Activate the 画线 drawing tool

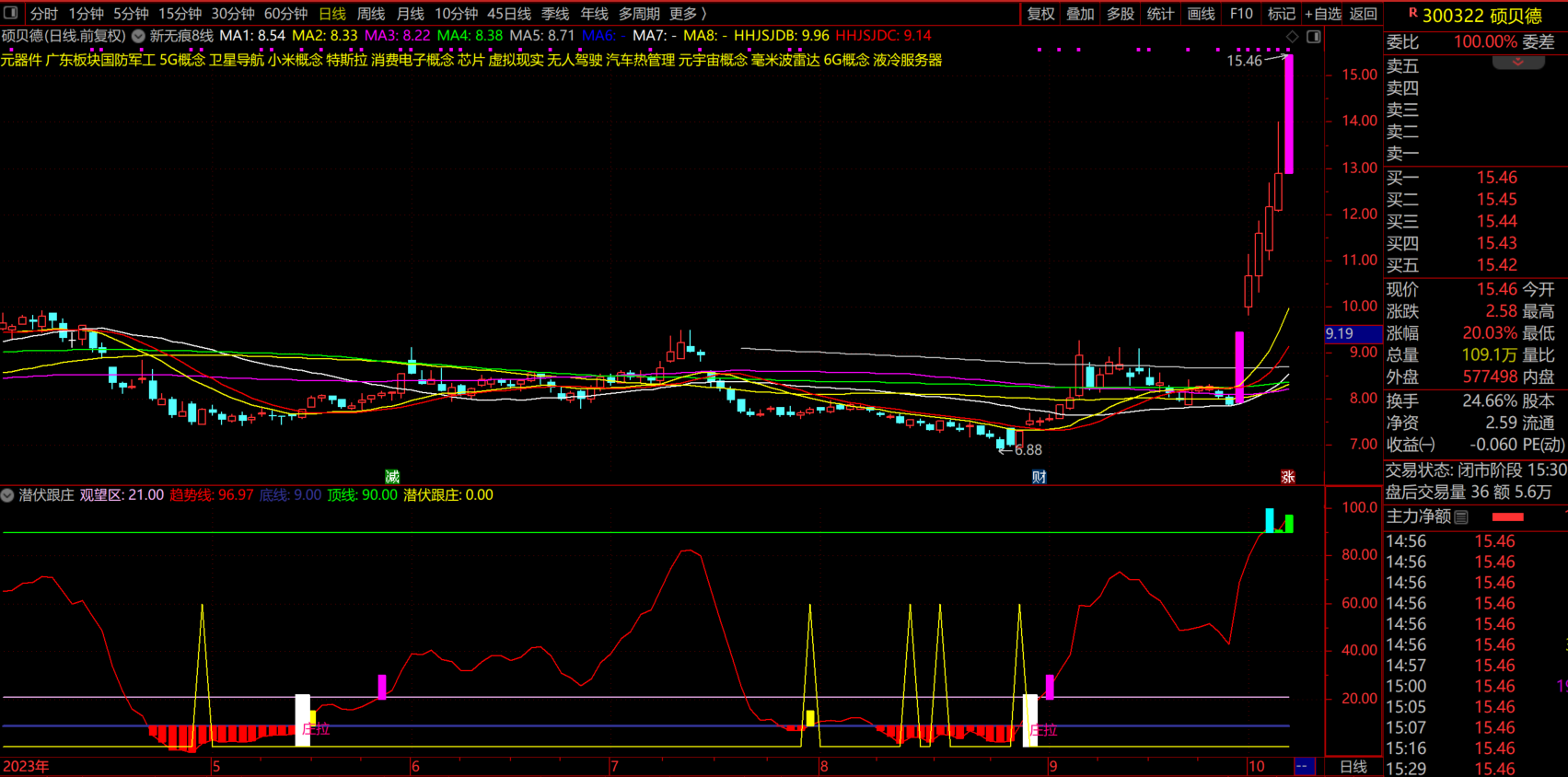(1201, 14)
